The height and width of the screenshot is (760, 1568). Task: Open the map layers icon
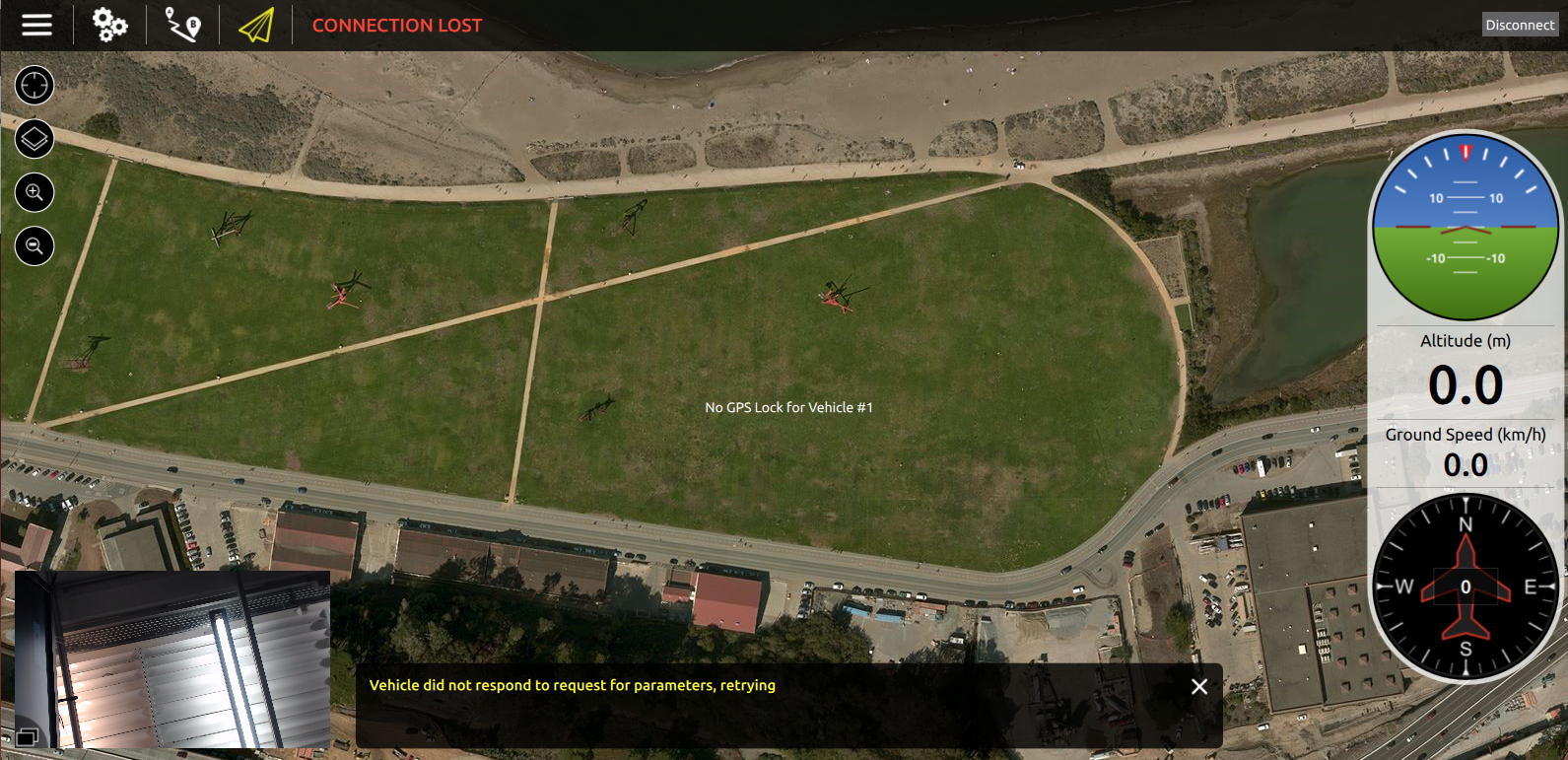(34, 139)
